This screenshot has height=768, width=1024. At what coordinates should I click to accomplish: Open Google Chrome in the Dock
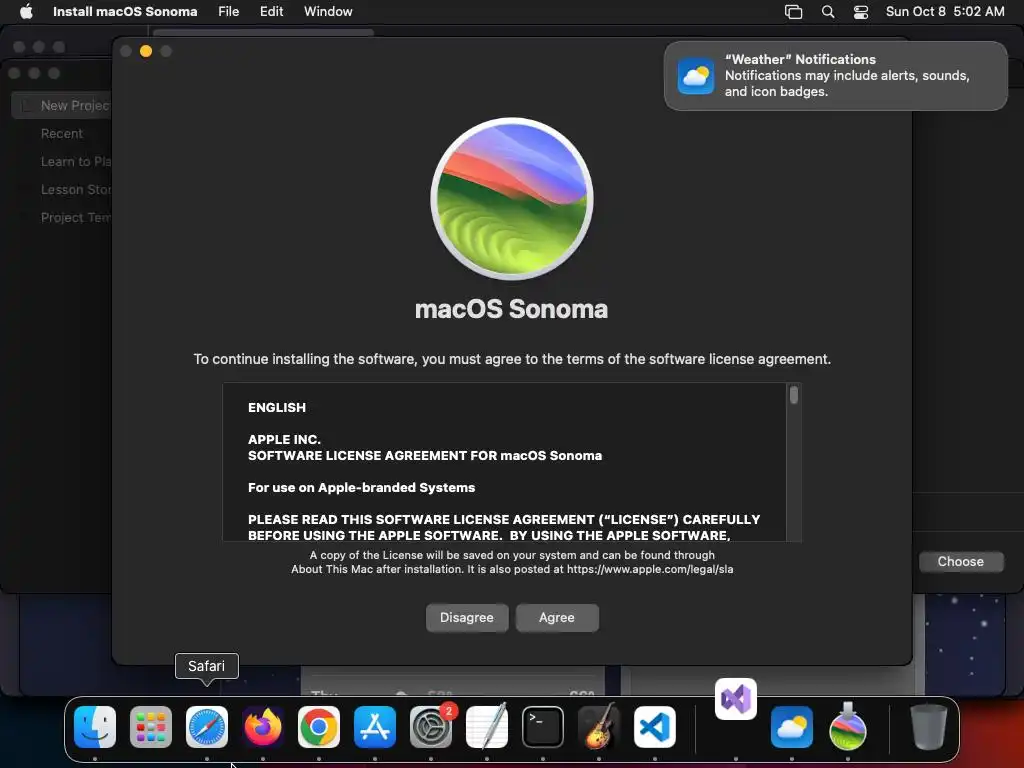(x=319, y=727)
